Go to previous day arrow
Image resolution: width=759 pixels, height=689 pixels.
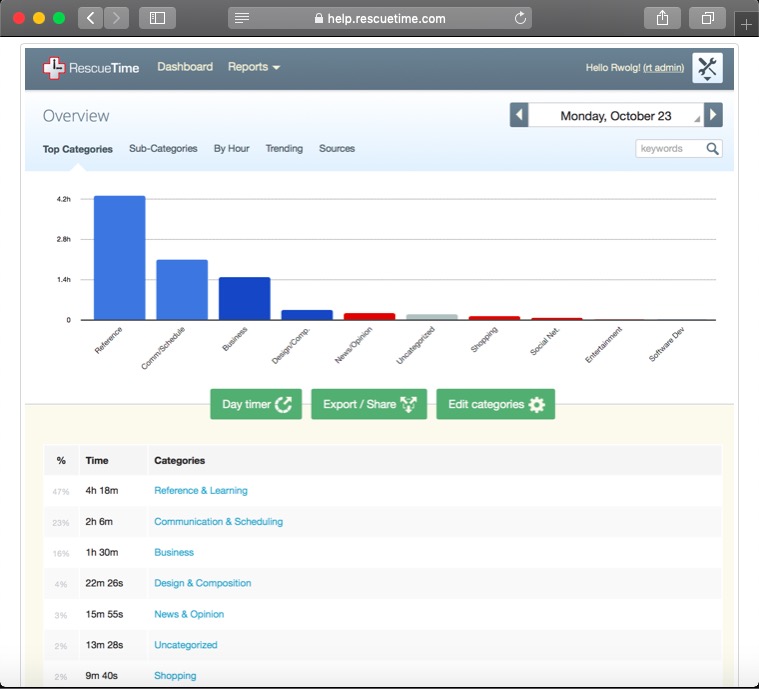(519, 115)
